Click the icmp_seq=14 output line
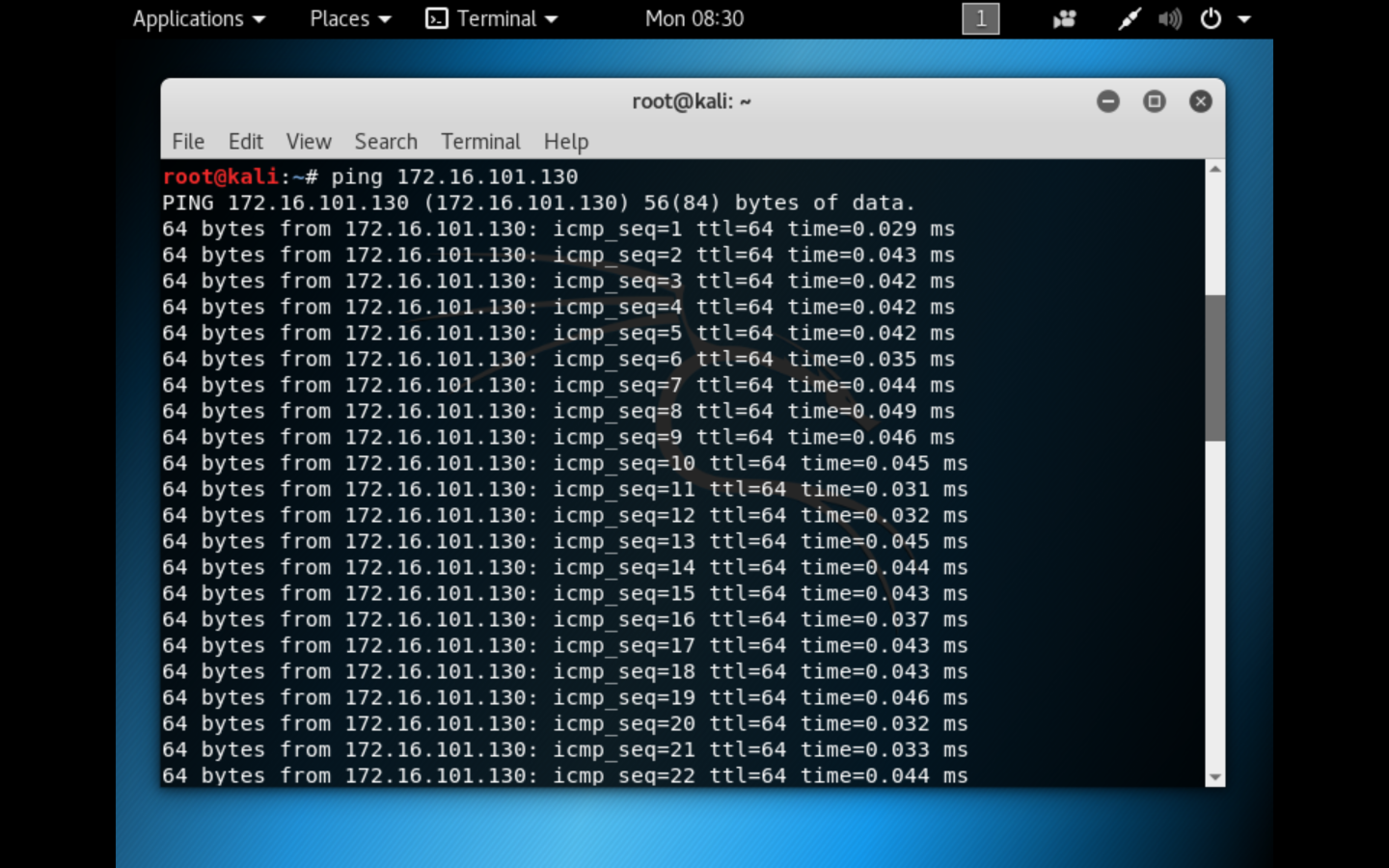This screenshot has height=868, width=1389. [565, 567]
